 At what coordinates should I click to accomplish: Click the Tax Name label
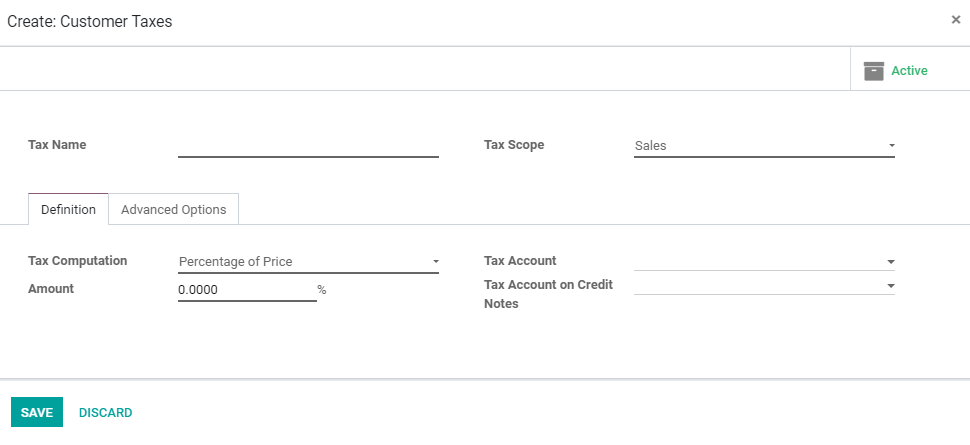[58, 145]
